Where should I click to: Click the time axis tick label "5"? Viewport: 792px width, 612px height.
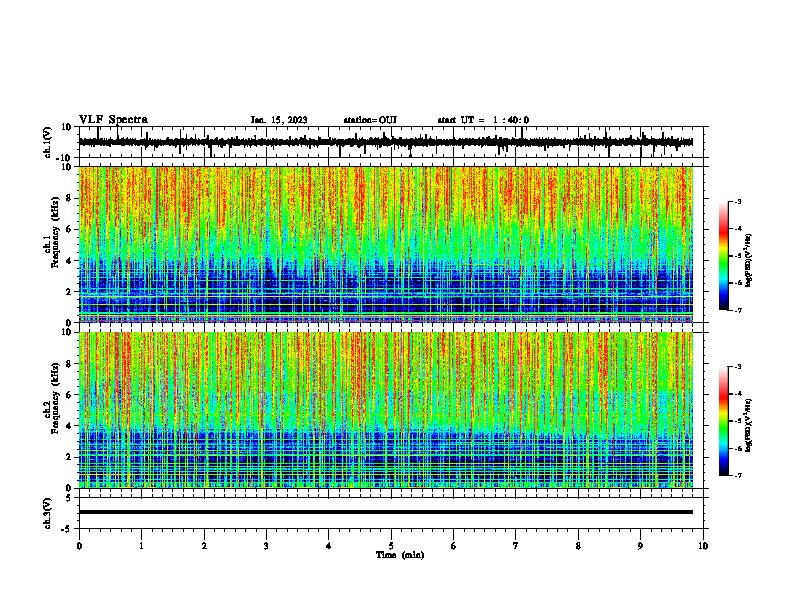coord(391,546)
